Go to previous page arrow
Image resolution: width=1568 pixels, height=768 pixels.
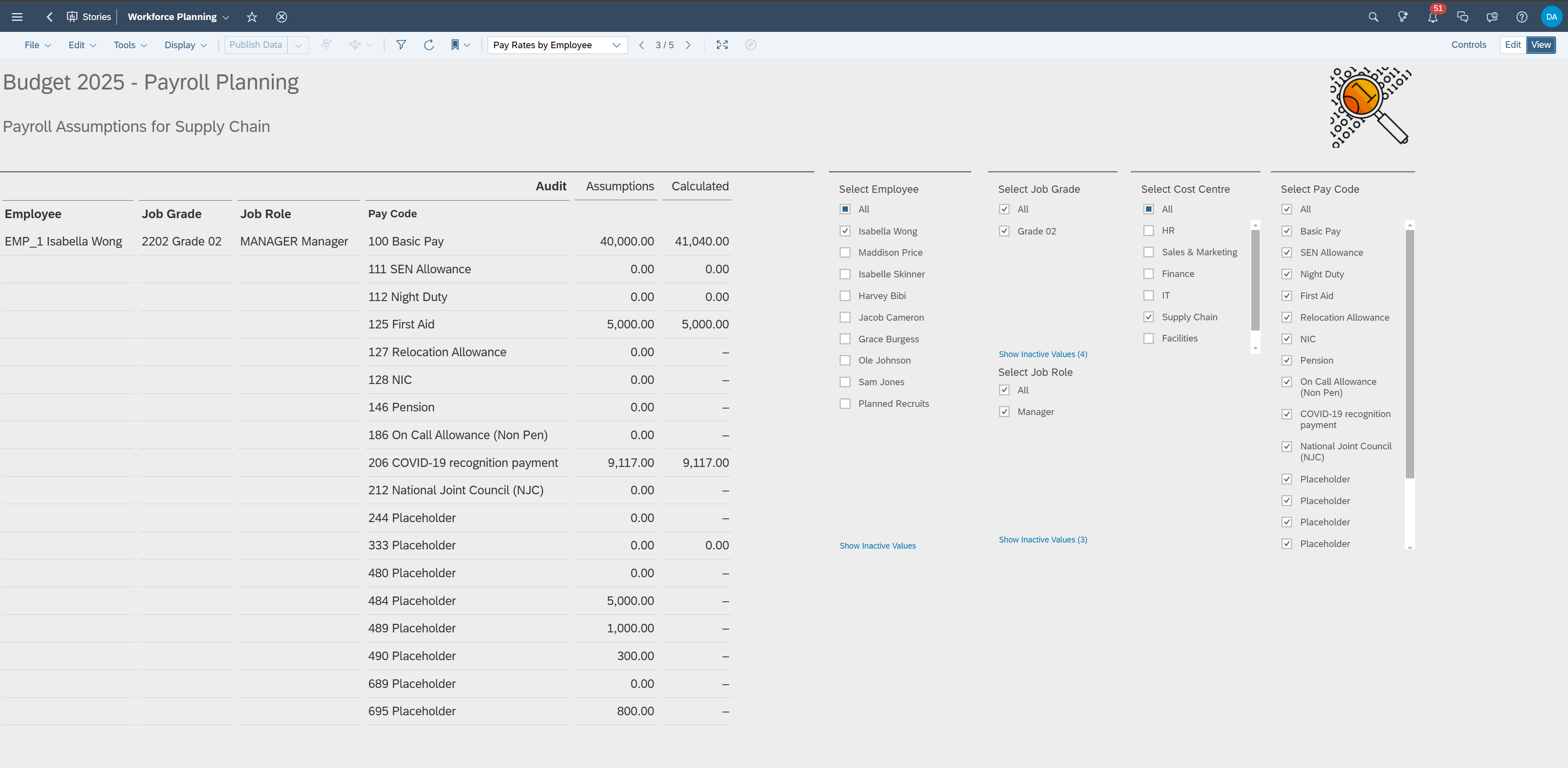pyautogui.click(x=642, y=45)
